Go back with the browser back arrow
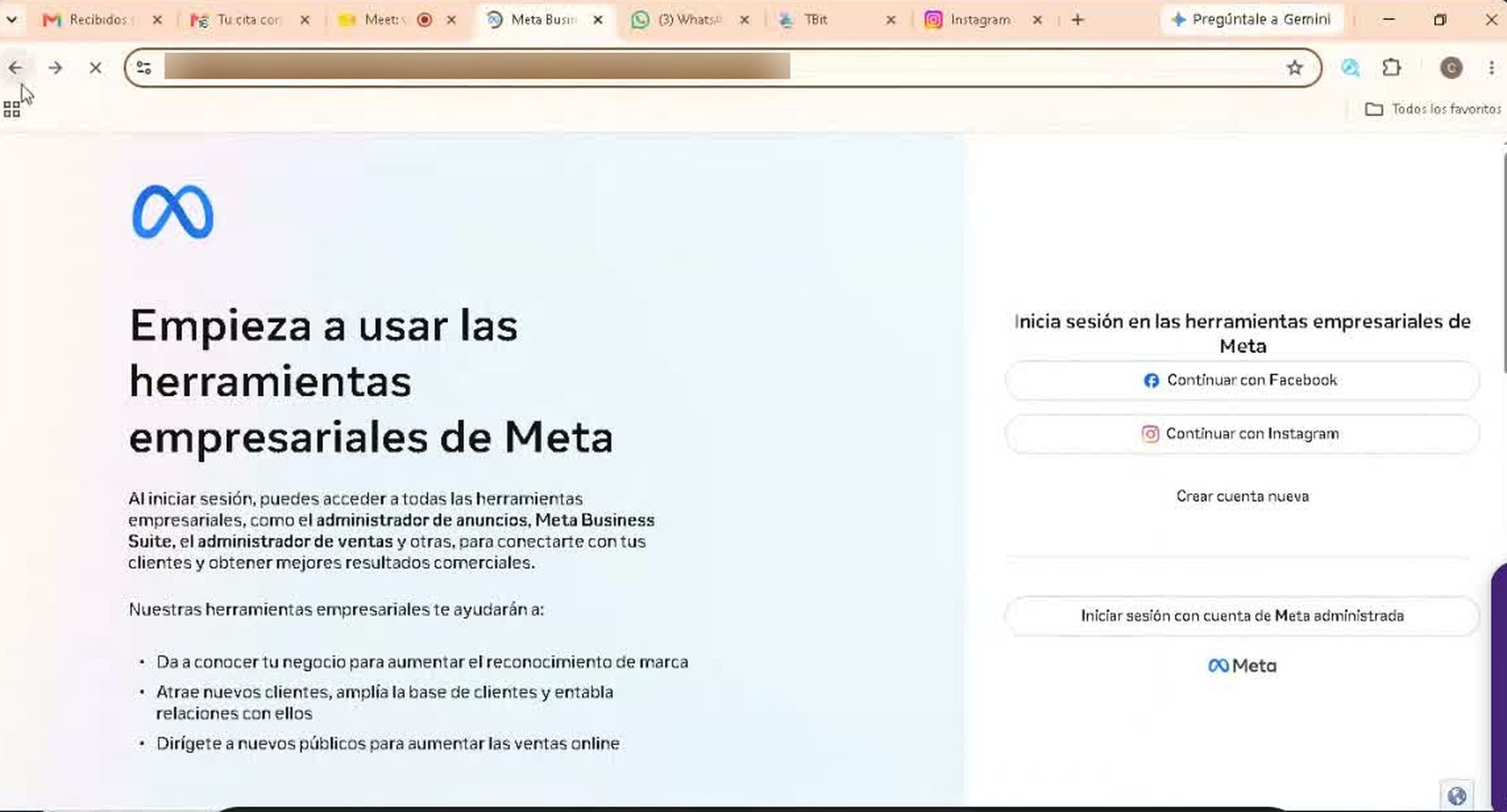This screenshot has width=1507, height=812. tap(16, 68)
